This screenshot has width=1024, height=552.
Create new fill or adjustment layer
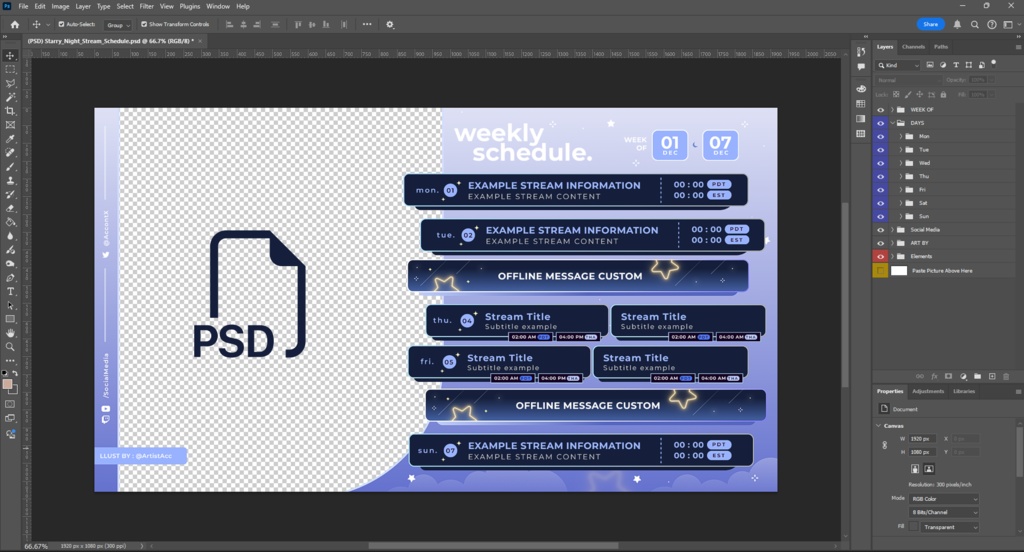963,376
